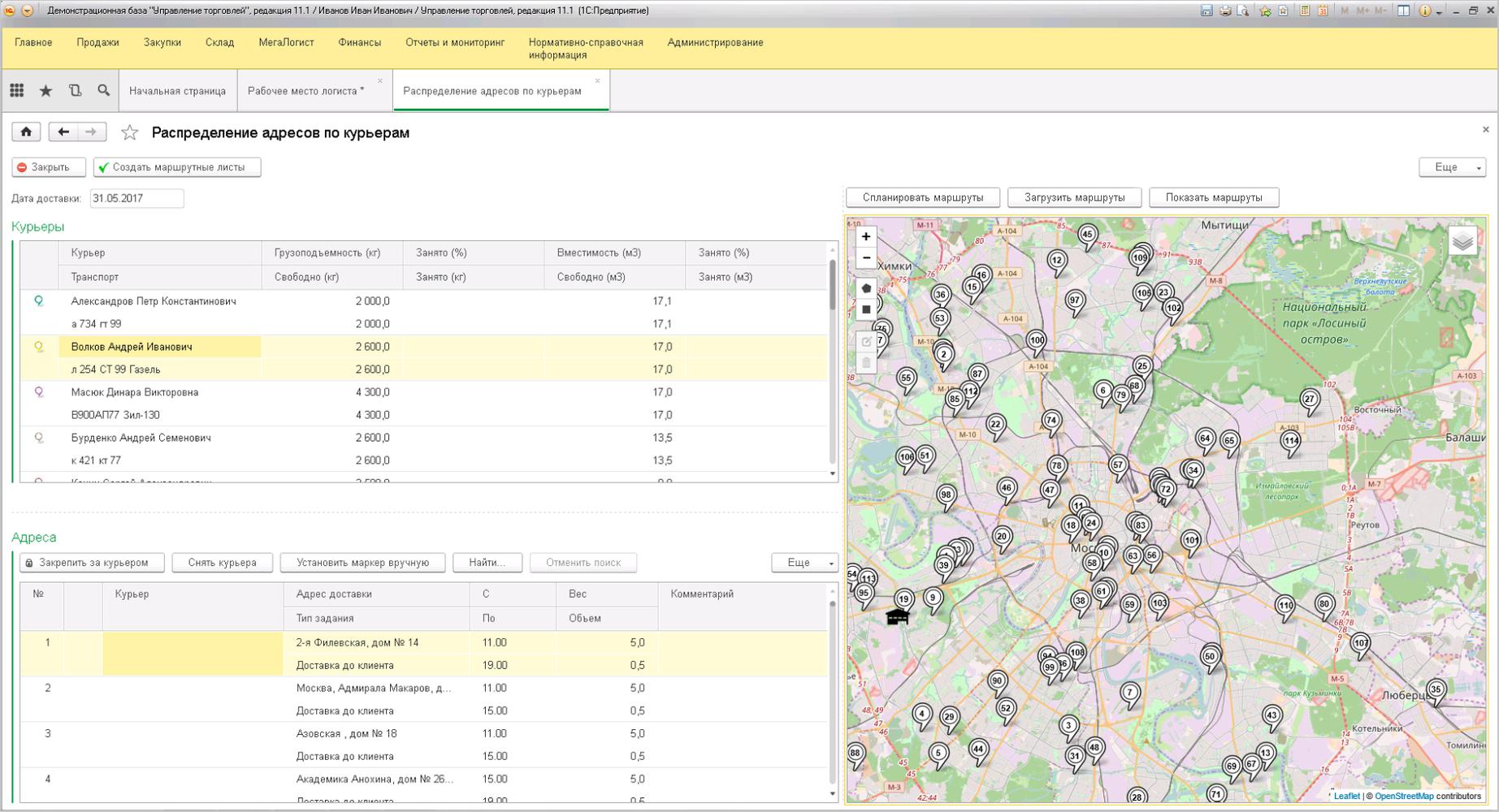Select address row Азовская, дом № 18

(423, 745)
